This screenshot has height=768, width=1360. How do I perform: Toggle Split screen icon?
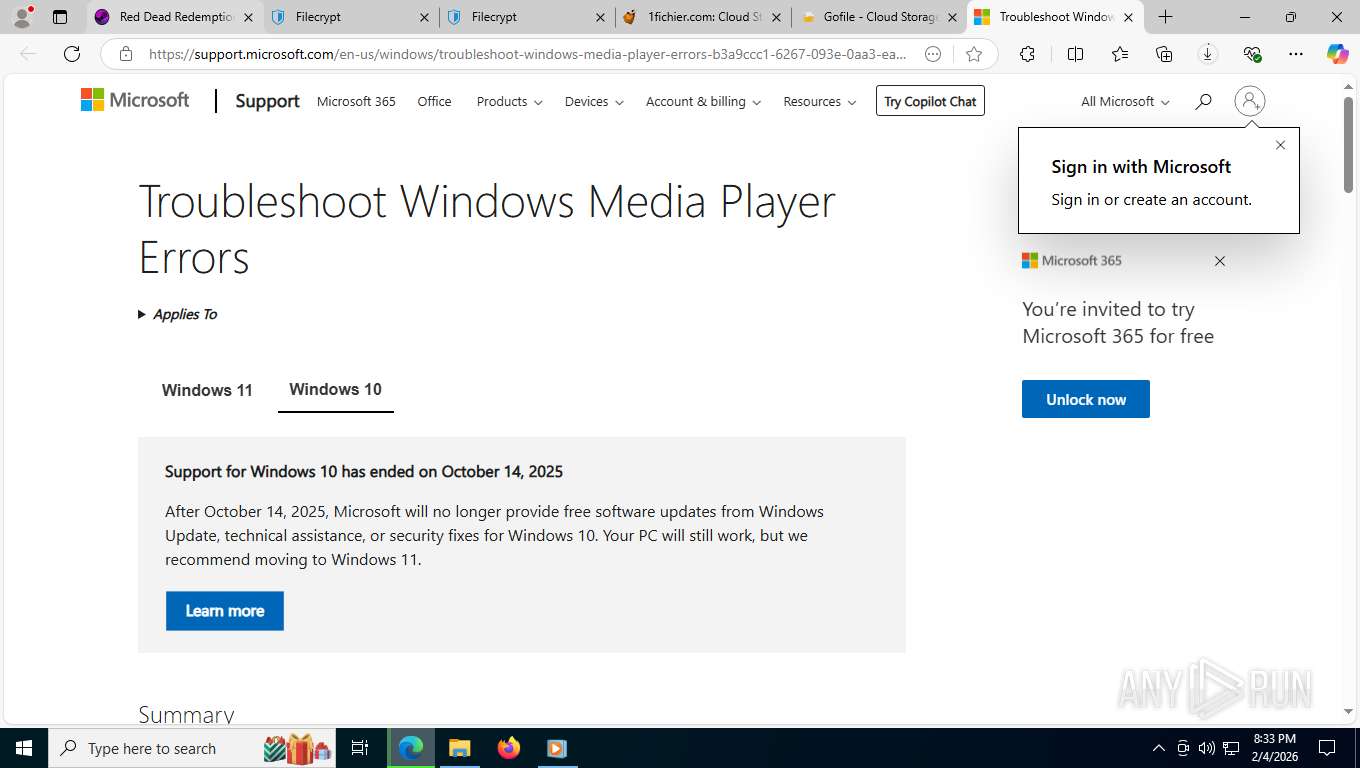(1075, 54)
